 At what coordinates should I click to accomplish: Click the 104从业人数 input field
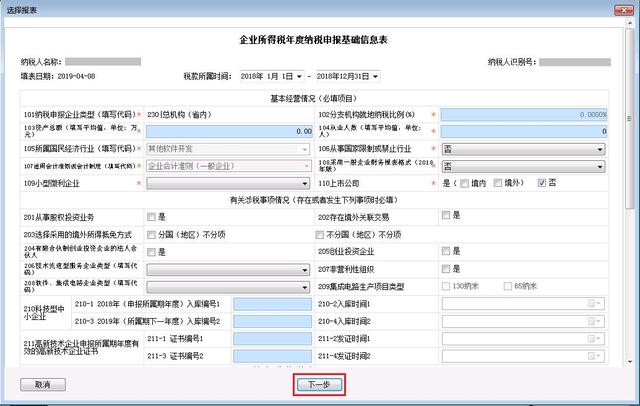(x=524, y=131)
